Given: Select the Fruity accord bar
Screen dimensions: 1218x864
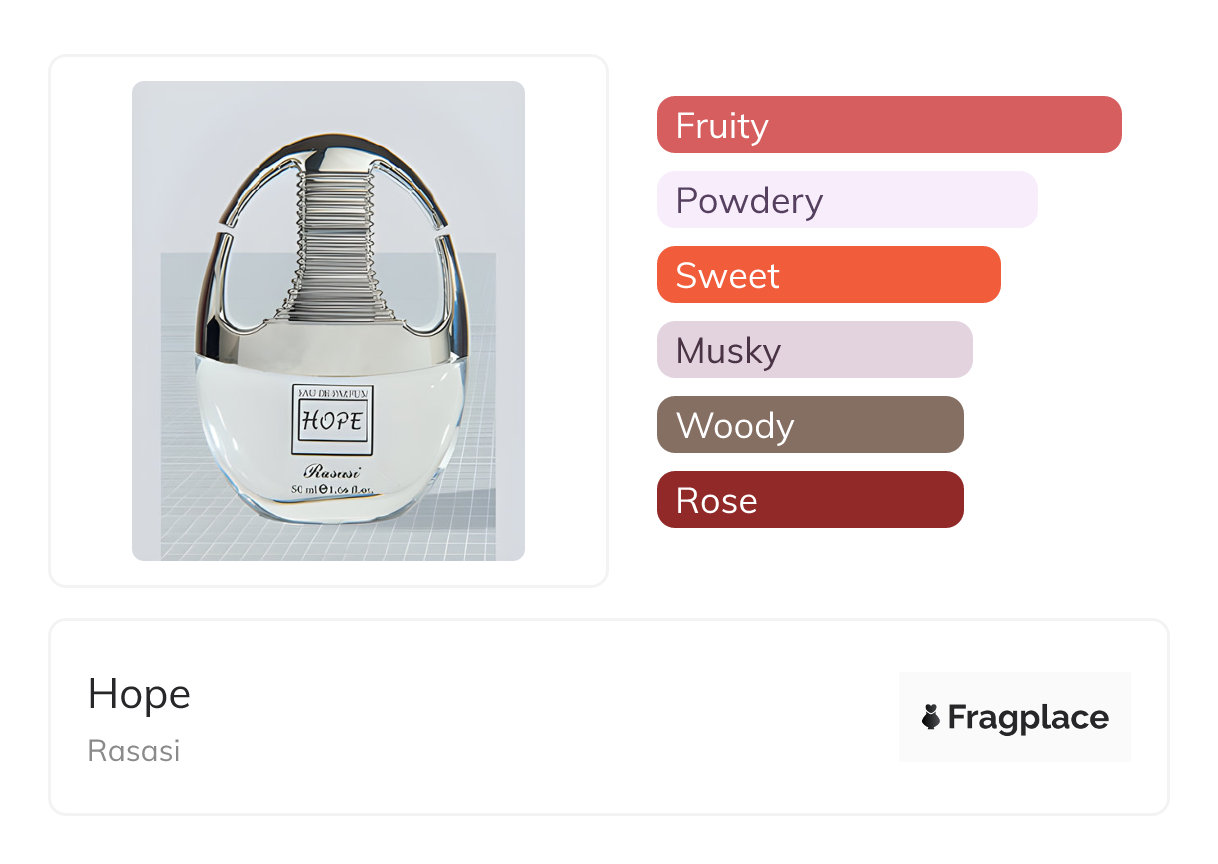Looking at the screenshot, I should (888, 125).
